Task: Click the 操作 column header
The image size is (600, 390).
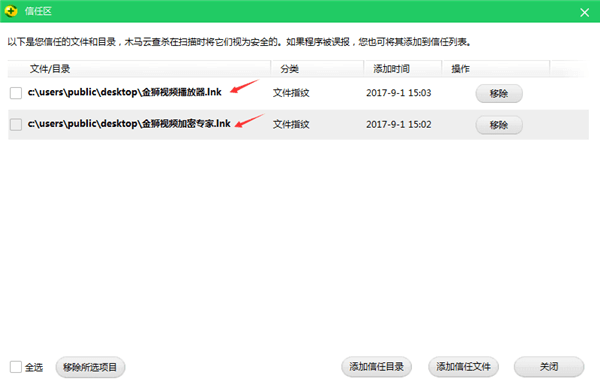Action: (496, 69)
